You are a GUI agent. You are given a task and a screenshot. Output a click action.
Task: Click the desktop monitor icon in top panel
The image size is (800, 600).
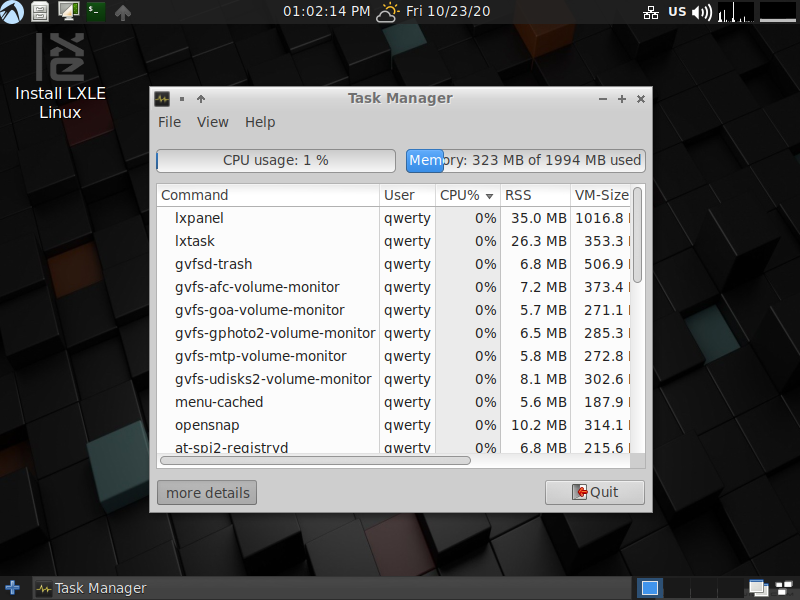coord(68,11)
